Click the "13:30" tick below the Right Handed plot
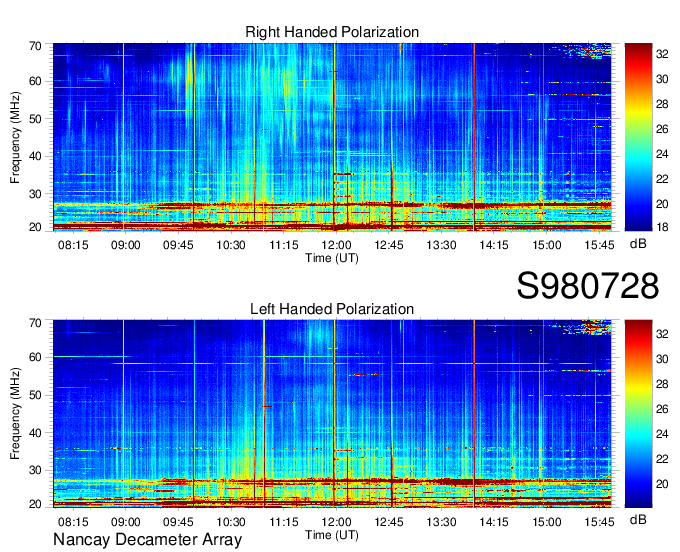680x552 pixels. (x=441, y=245)
